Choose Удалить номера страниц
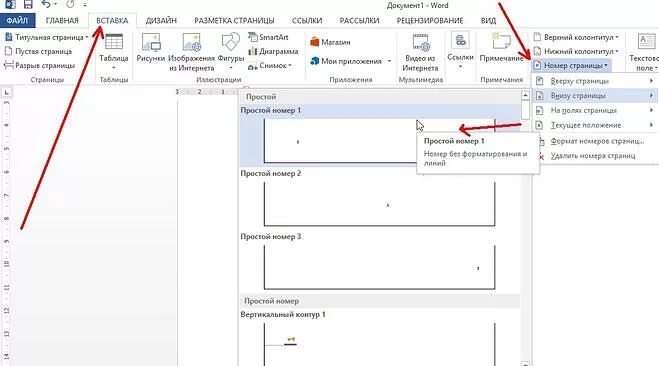This screenshot has width=659, height=366. [593, 156]
